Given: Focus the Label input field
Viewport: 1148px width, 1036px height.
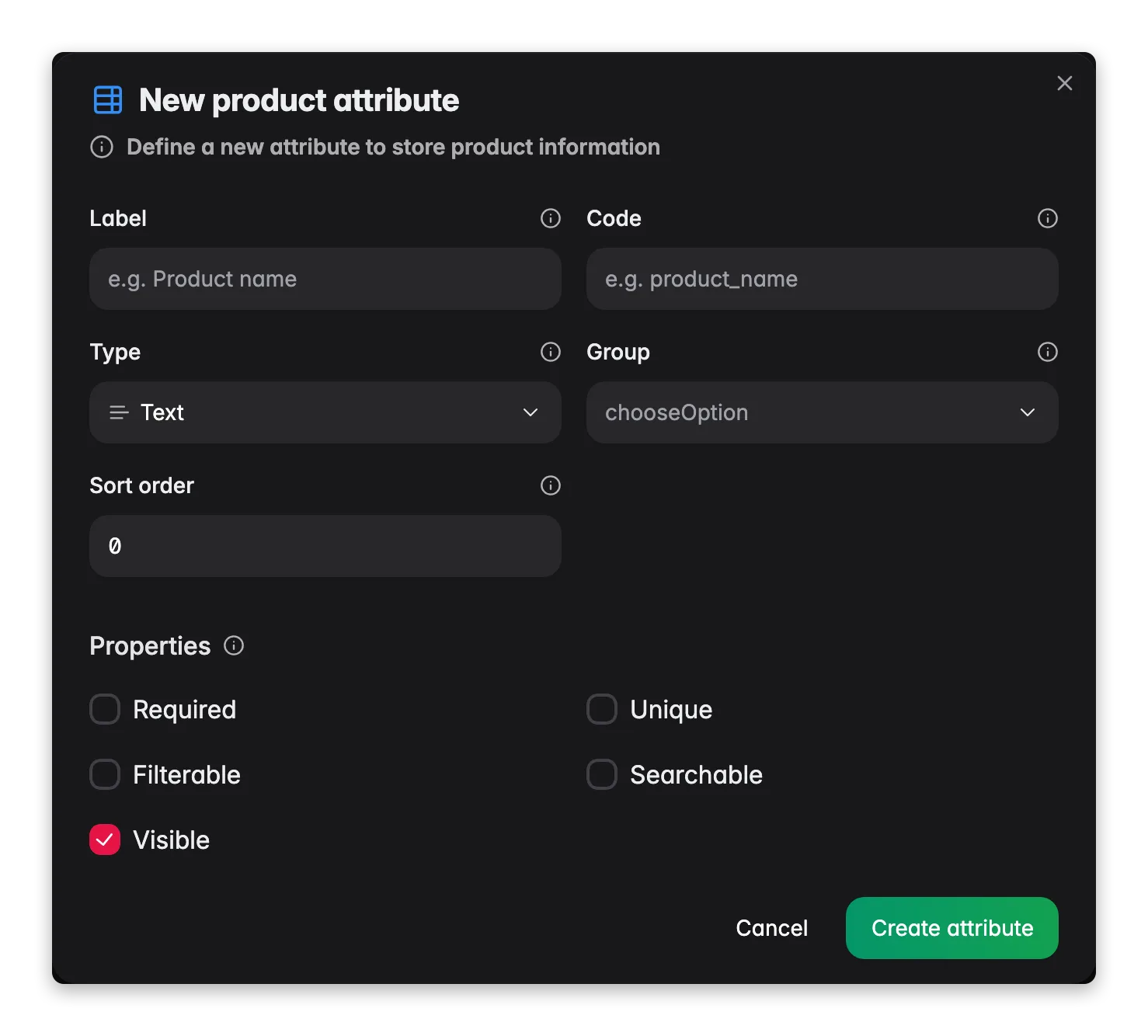Looking at the screenshot, I should [x=325, y=279].
